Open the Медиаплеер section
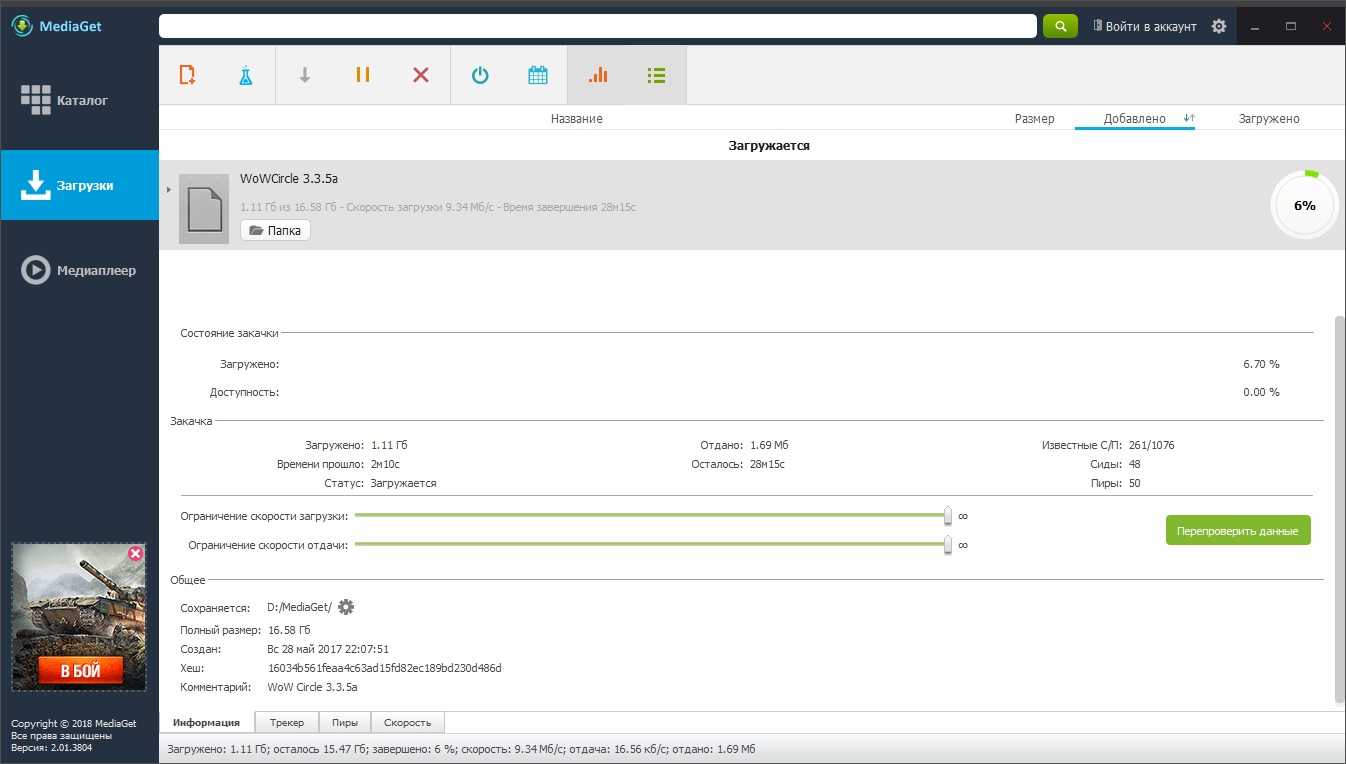The width and height of the screenshot is (1346, 764). [x=79, y=270]
